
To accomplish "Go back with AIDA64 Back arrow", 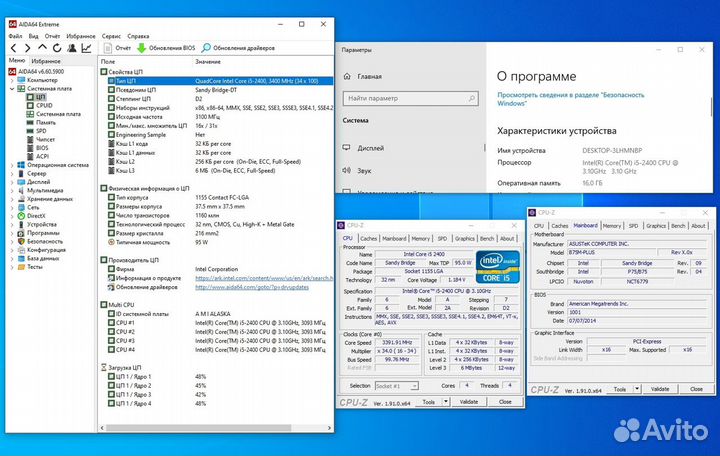I will click(13, 48).
